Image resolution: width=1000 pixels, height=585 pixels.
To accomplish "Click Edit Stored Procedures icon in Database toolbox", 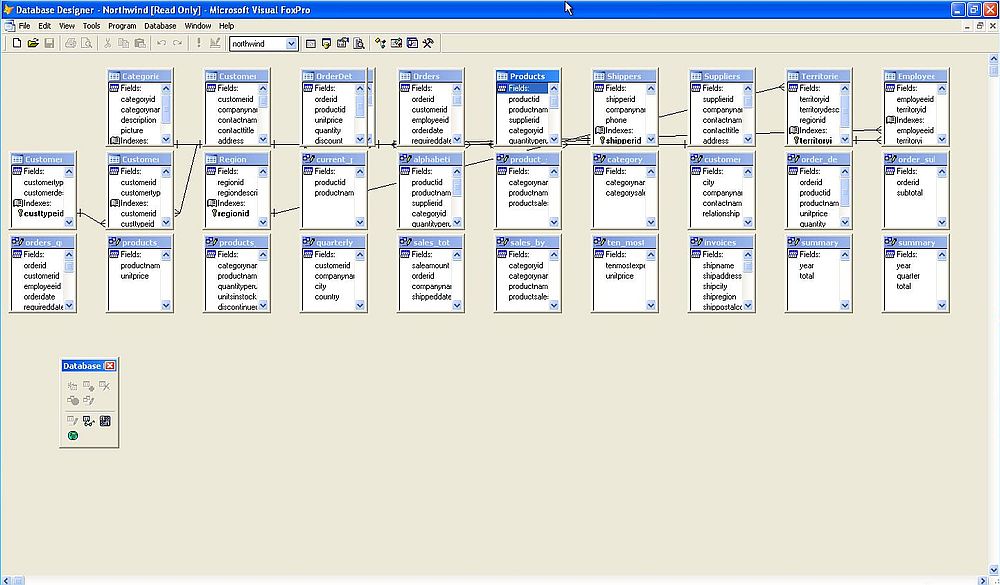I will click(105, 421).
